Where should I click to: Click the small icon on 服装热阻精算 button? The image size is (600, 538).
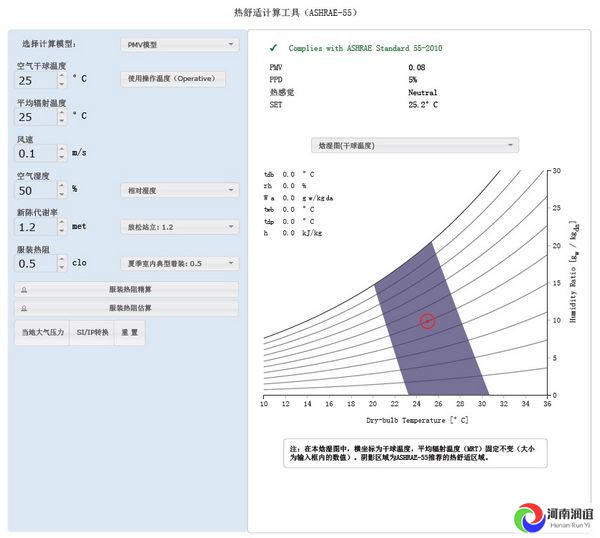point(23,289)
